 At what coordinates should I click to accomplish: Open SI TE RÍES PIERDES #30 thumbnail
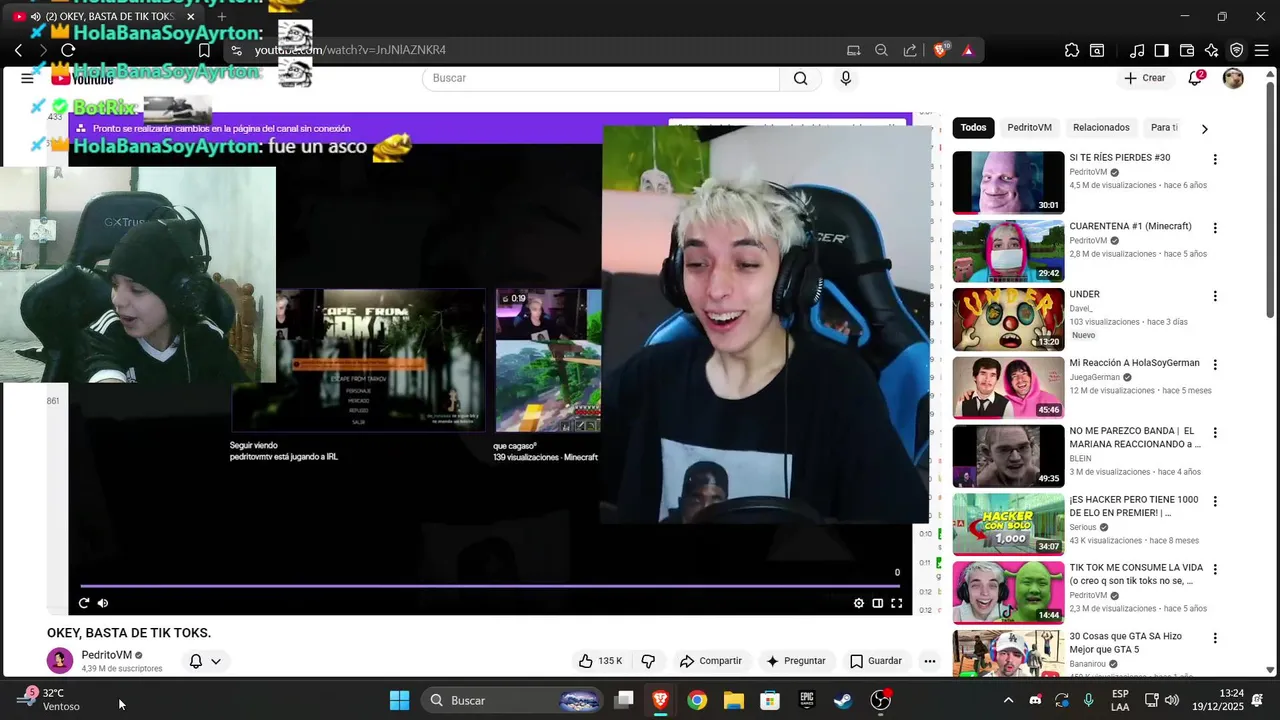coord(1008,182)
